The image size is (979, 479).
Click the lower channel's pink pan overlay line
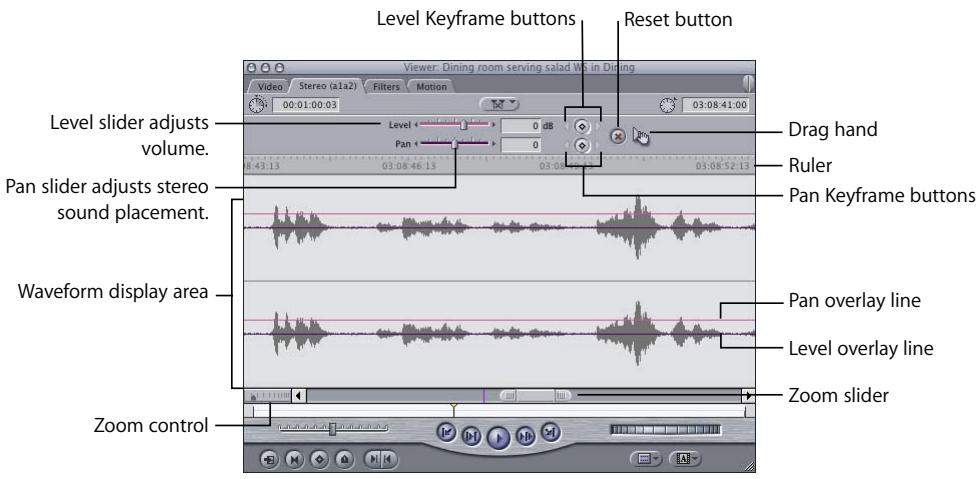pyautogui.click(x=499, y=320)
